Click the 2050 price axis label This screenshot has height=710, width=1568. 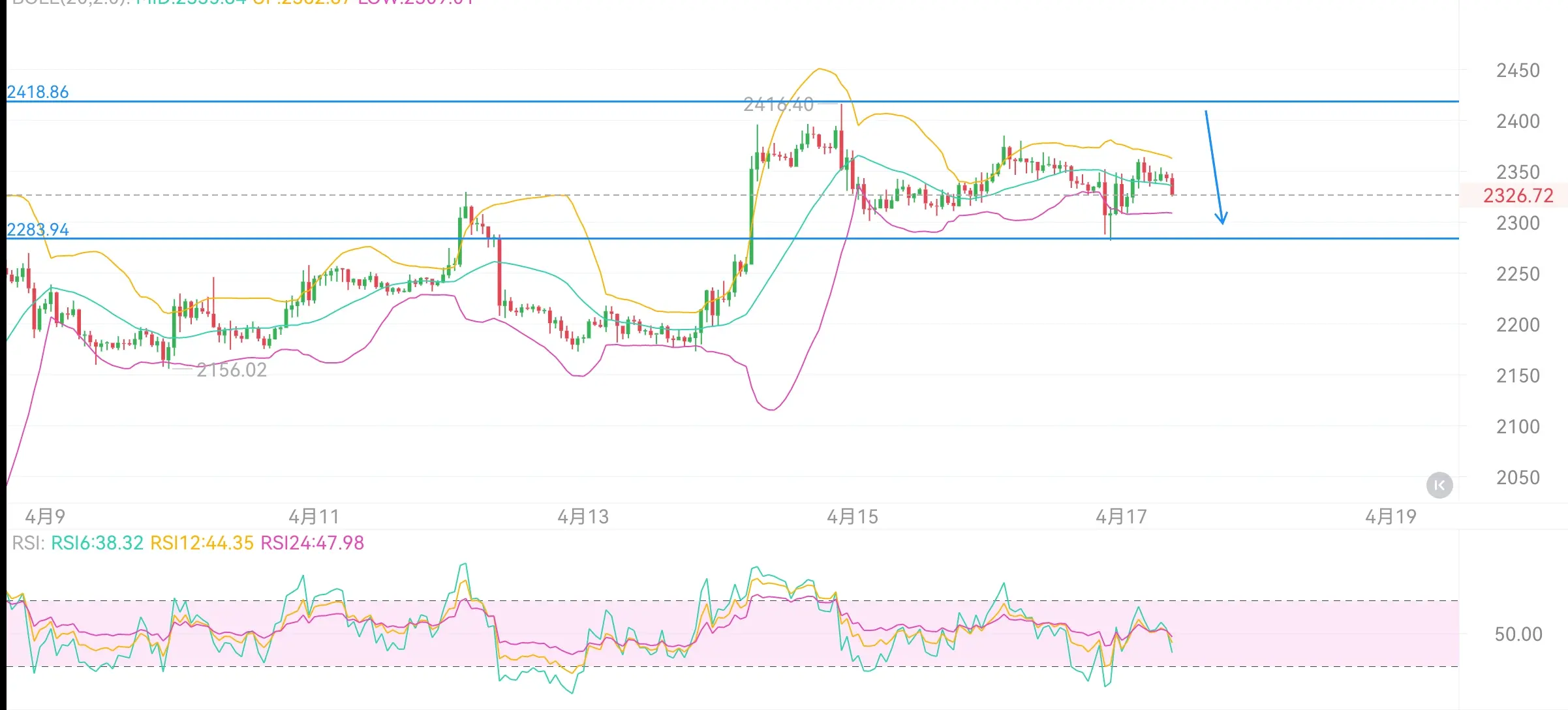(1518, 478)
